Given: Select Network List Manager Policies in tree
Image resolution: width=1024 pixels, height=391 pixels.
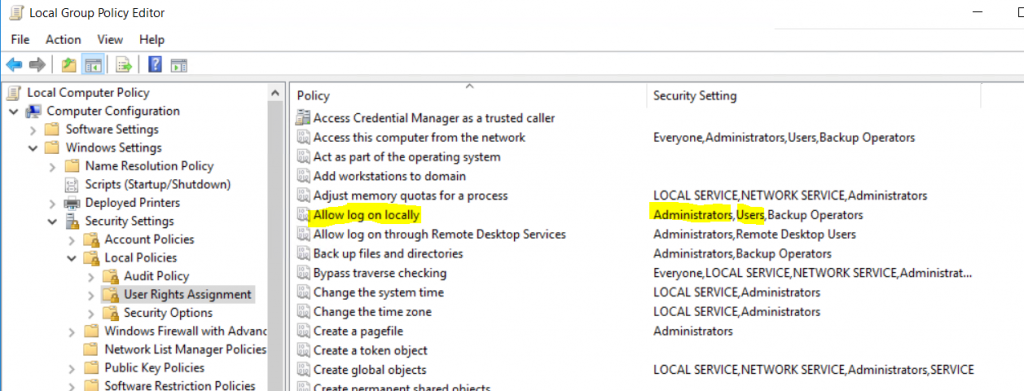Looking at the screenshot, I should click(x=185, y=349).
